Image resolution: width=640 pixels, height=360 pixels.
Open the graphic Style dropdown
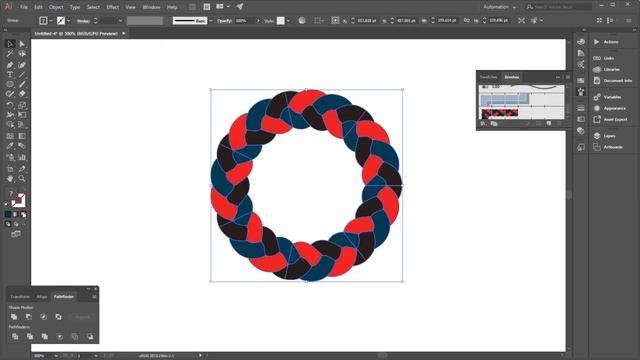pyautogui.click(x=288, y=20)
